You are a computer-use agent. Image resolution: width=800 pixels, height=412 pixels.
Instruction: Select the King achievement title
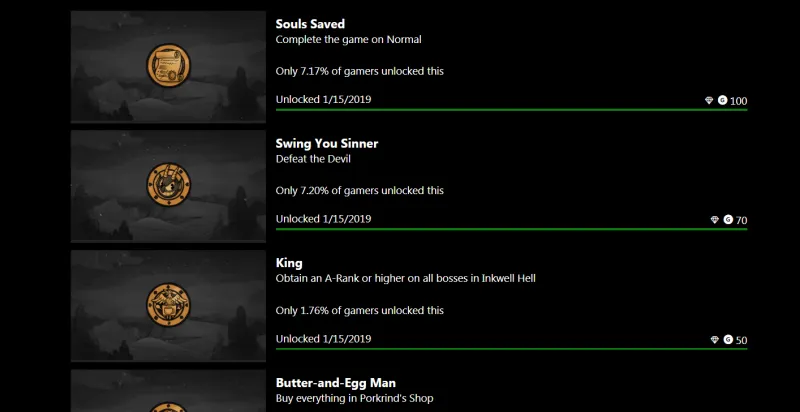pyautogui.click(x=289, y=263)
